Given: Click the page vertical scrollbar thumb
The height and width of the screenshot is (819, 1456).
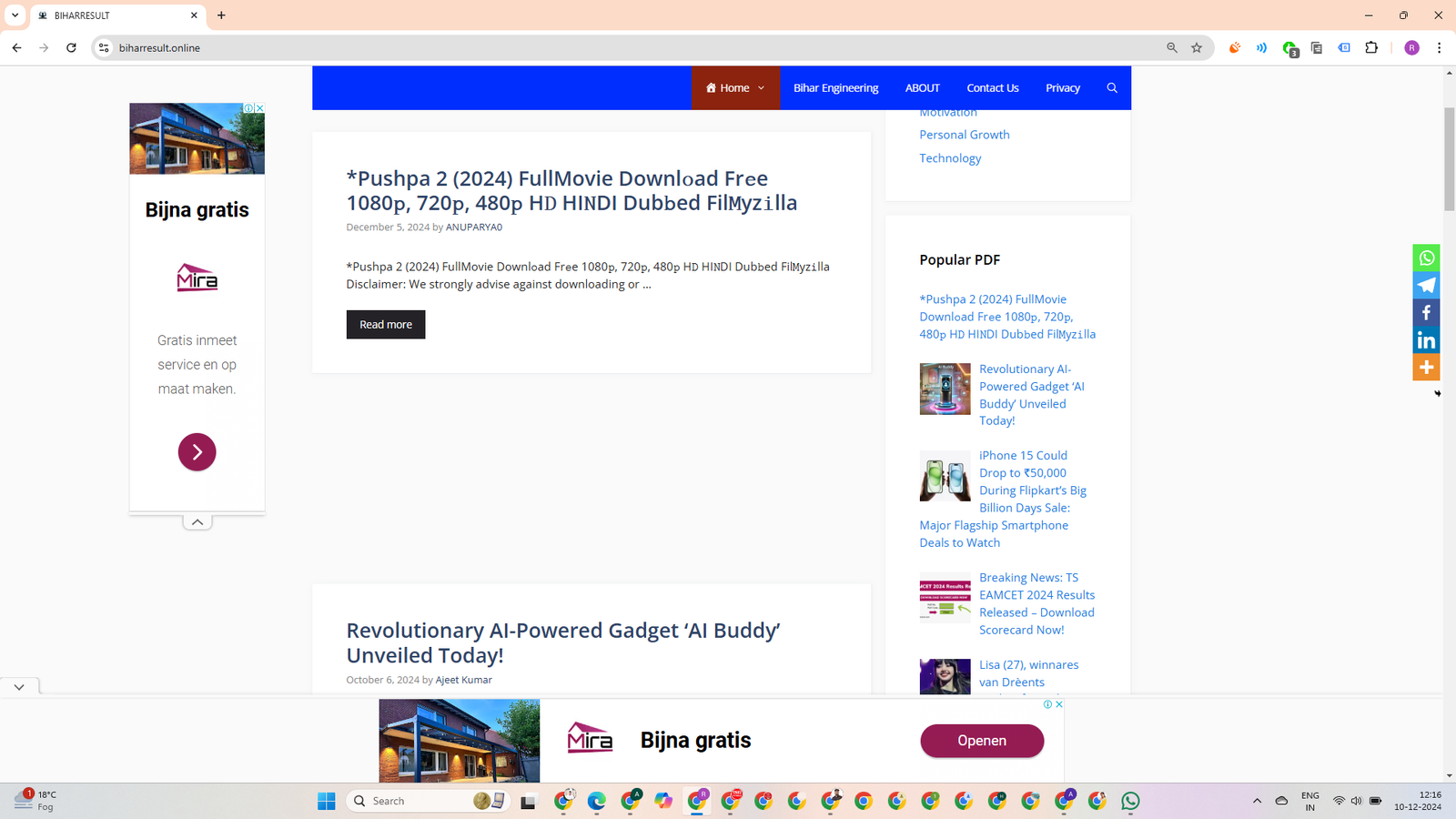Looking at the screenshot, I should click(x=1450, y=159).
